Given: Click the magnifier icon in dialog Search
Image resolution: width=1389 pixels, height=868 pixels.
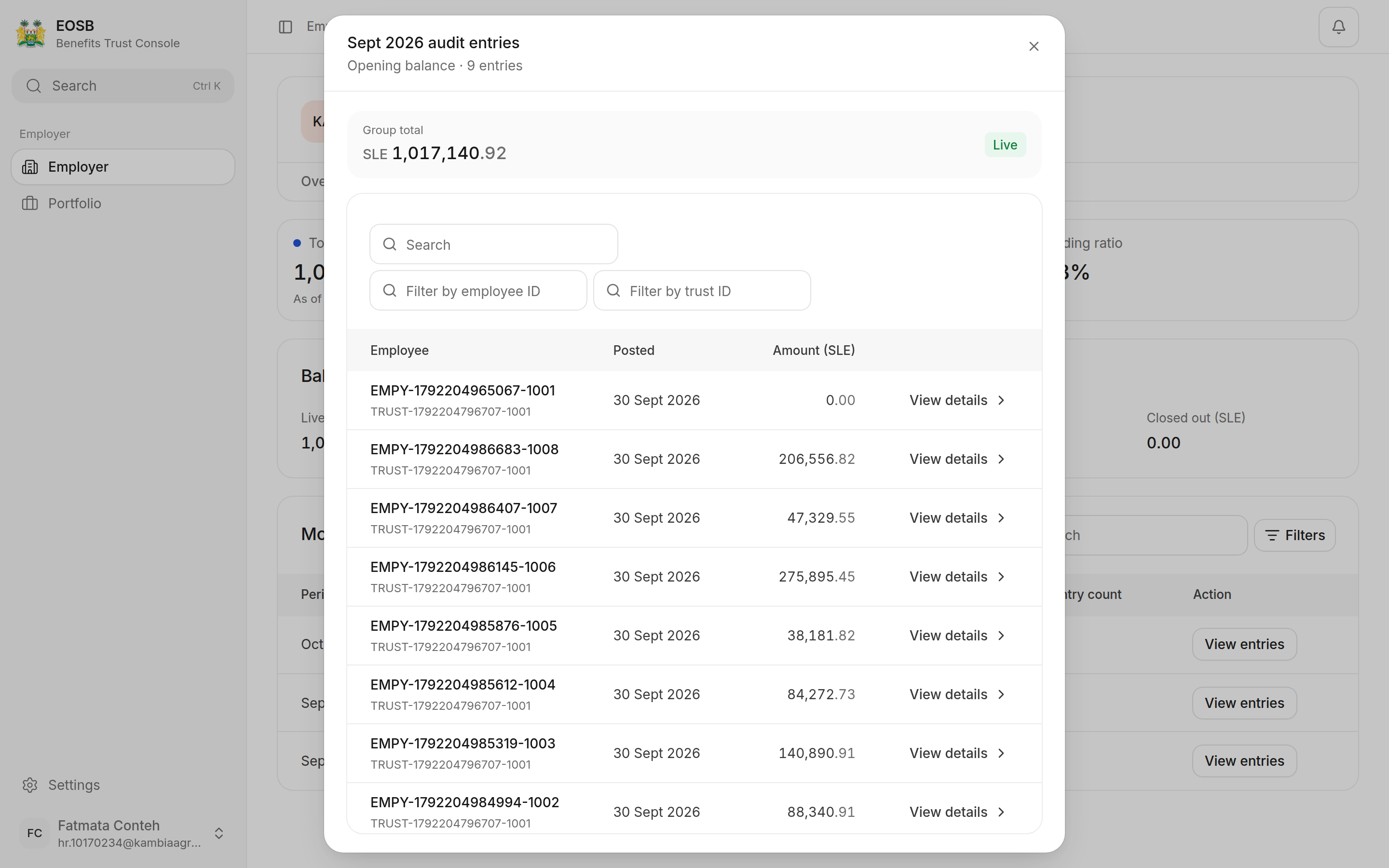Looking at the screenshot, I should pos(390,244).
